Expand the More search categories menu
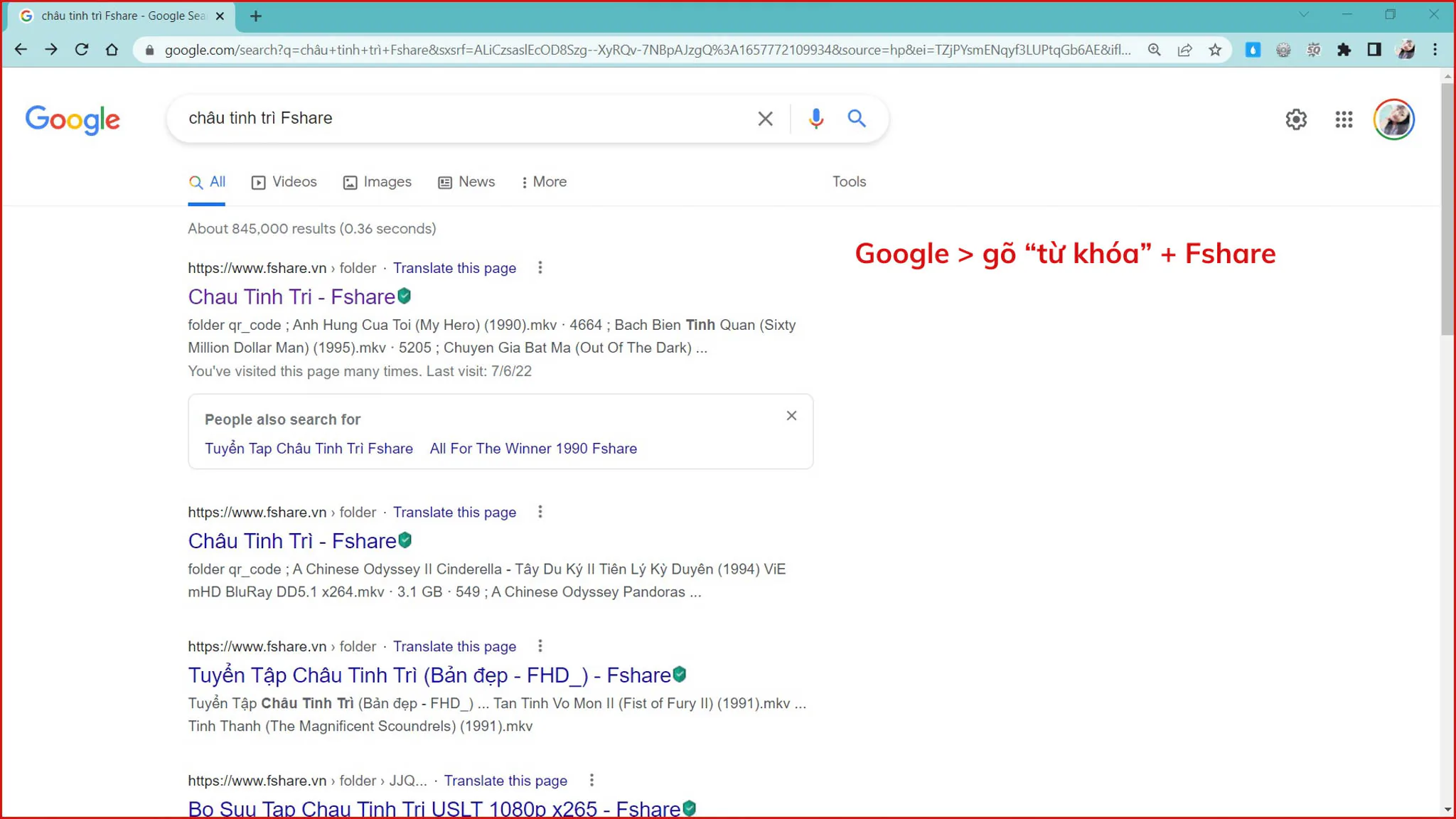Viewport: 1456px width, 819px height. tap(544, 182)
